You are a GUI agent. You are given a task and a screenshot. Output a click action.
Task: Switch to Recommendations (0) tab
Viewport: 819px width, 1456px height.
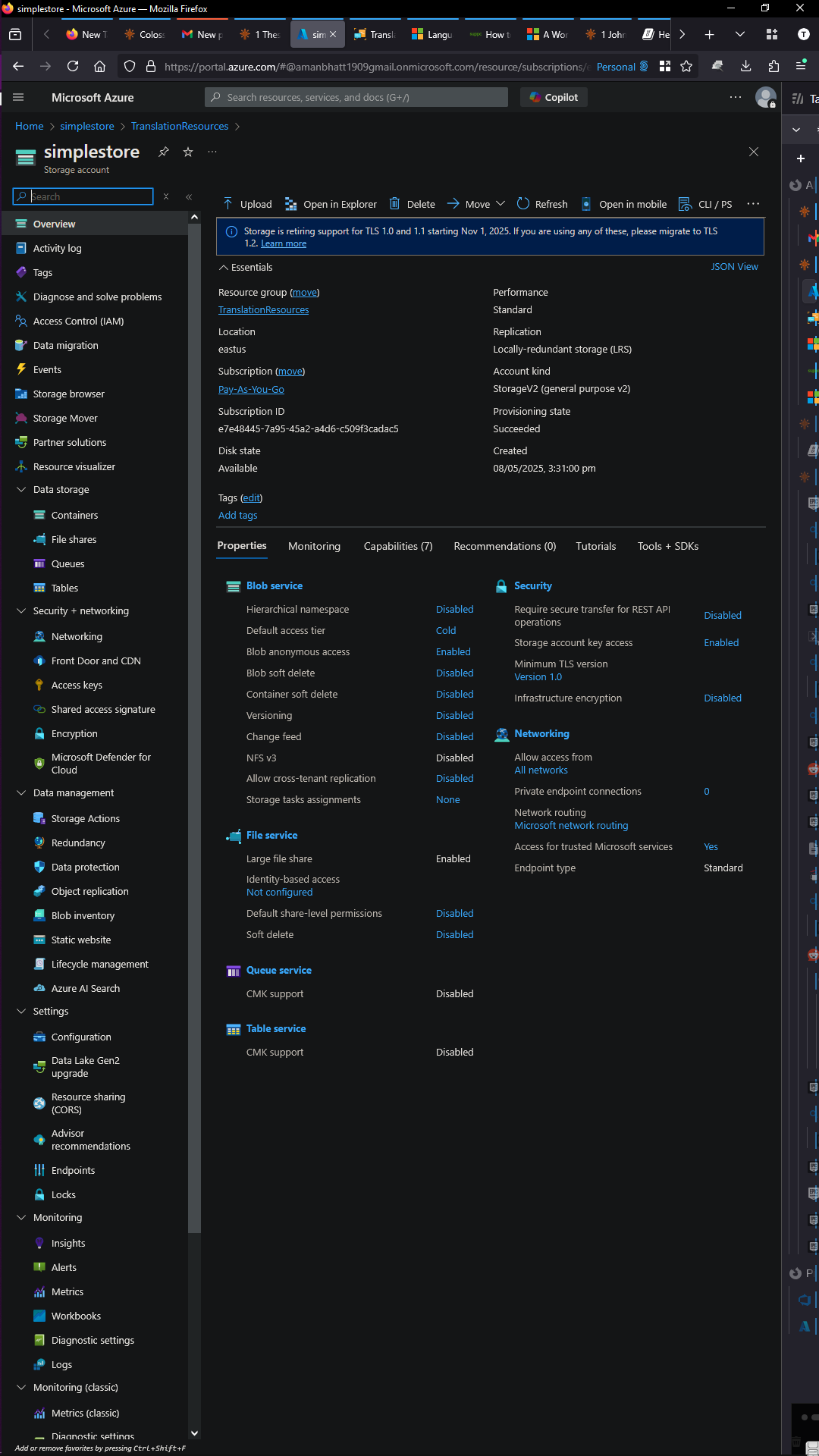[x=504, y=546]
